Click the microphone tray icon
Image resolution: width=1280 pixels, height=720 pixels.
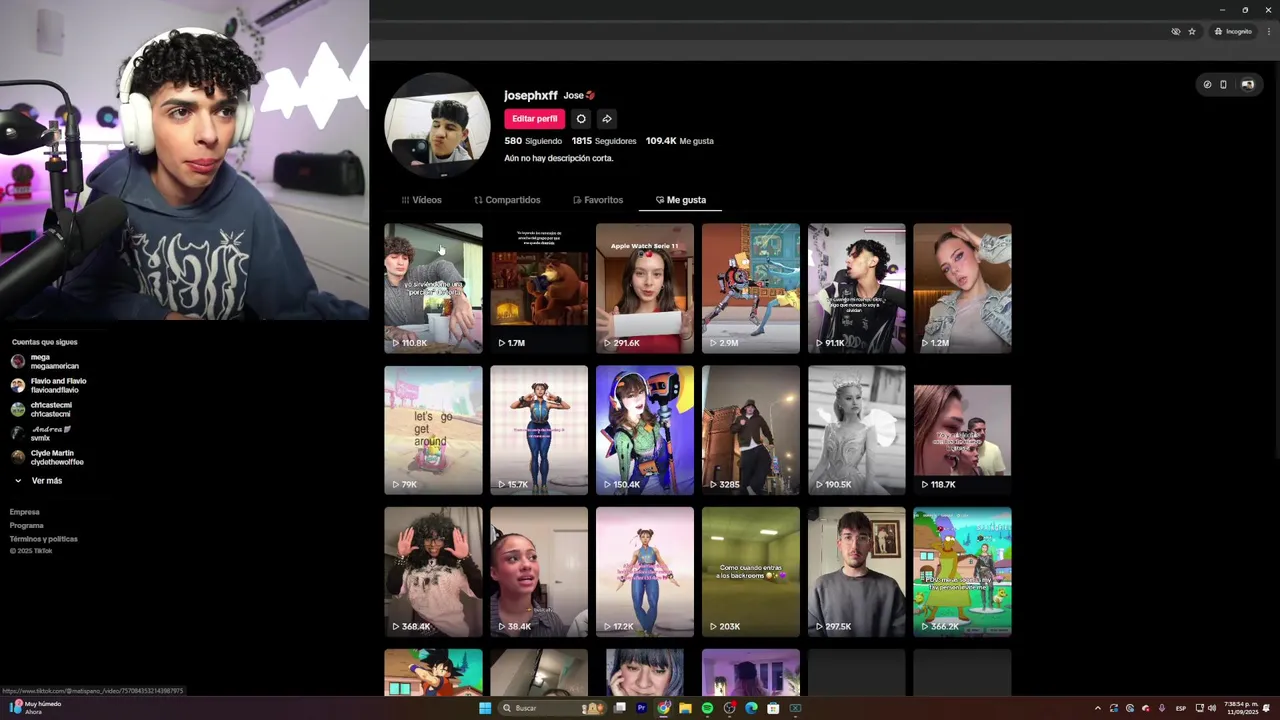point(1162,708)
